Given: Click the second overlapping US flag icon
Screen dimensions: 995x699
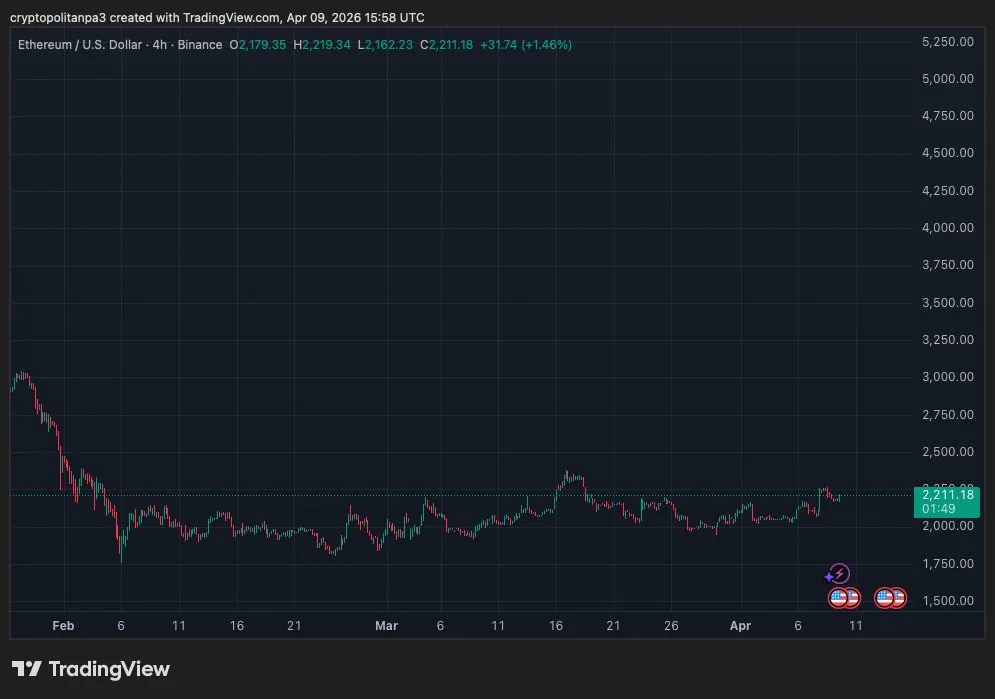Looking at the screenshot, I should point(851,597).
